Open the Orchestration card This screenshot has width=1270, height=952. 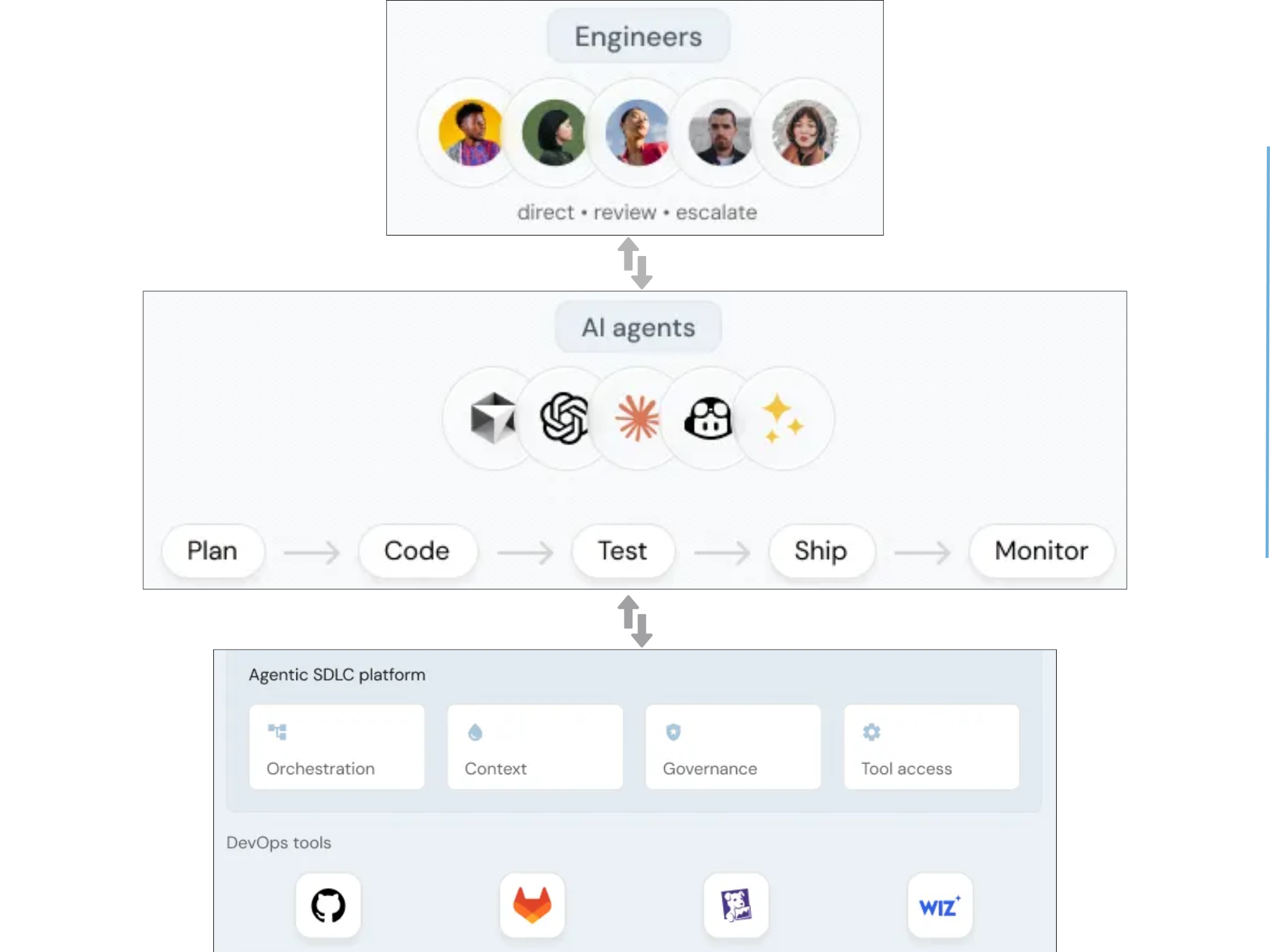[x=337, y=747]
